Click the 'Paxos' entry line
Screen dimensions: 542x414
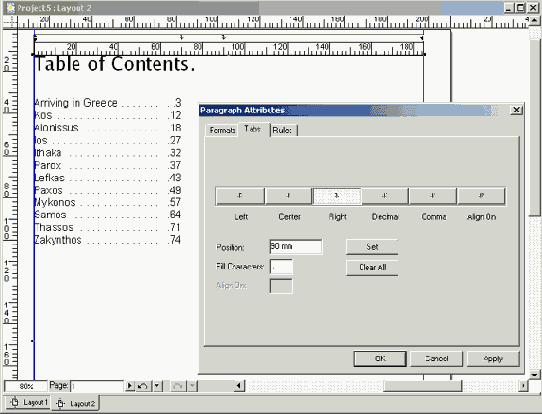[x=108, y=190]
